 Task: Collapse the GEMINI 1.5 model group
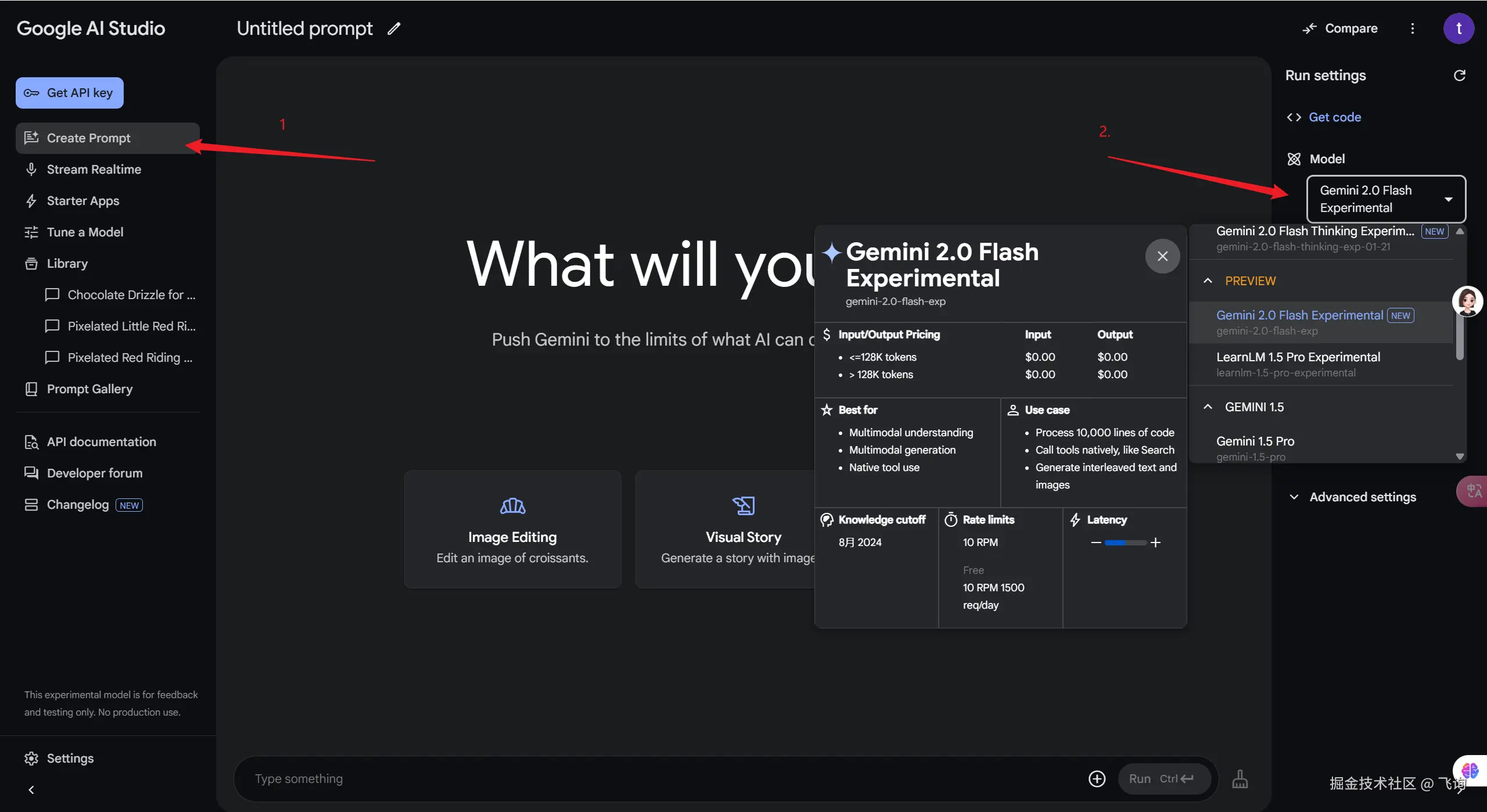[x=1208, y=407]
